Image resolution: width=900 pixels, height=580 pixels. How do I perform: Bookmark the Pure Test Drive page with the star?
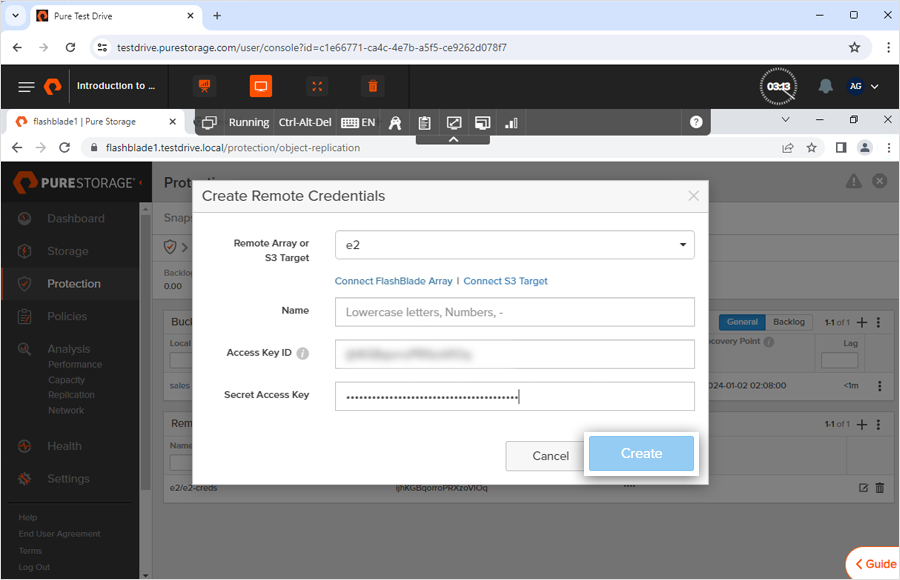pyautogui.click(x=854, y=47)
